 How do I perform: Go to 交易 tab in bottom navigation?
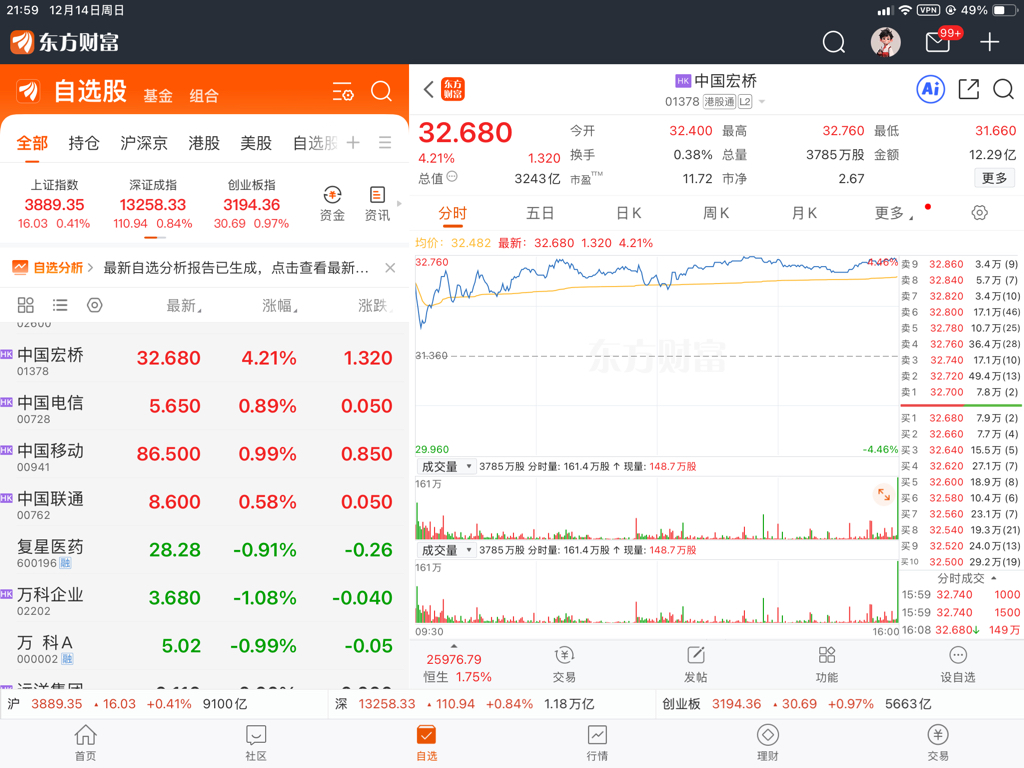coord(938,743)
